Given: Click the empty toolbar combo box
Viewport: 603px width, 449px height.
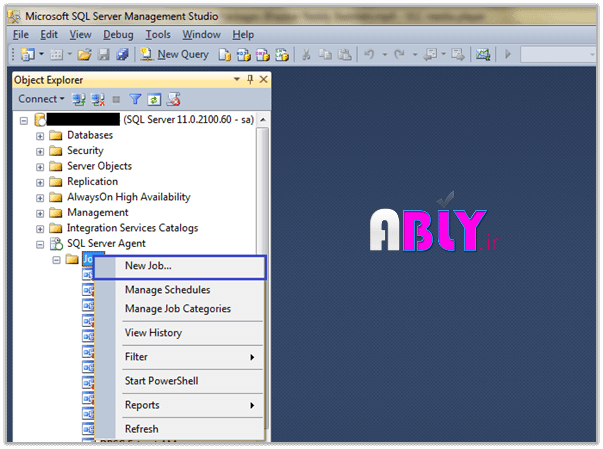Looking at the screenshot, I should pos(558,55).
